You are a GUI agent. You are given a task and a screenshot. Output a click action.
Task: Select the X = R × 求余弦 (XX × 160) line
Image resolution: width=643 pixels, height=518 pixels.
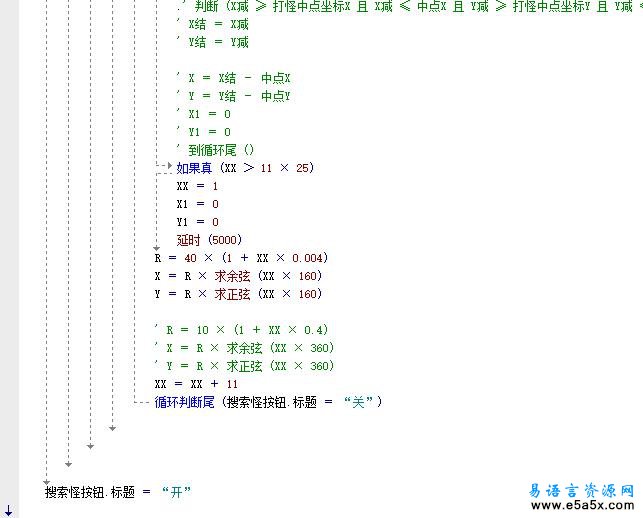pos(238,276)
